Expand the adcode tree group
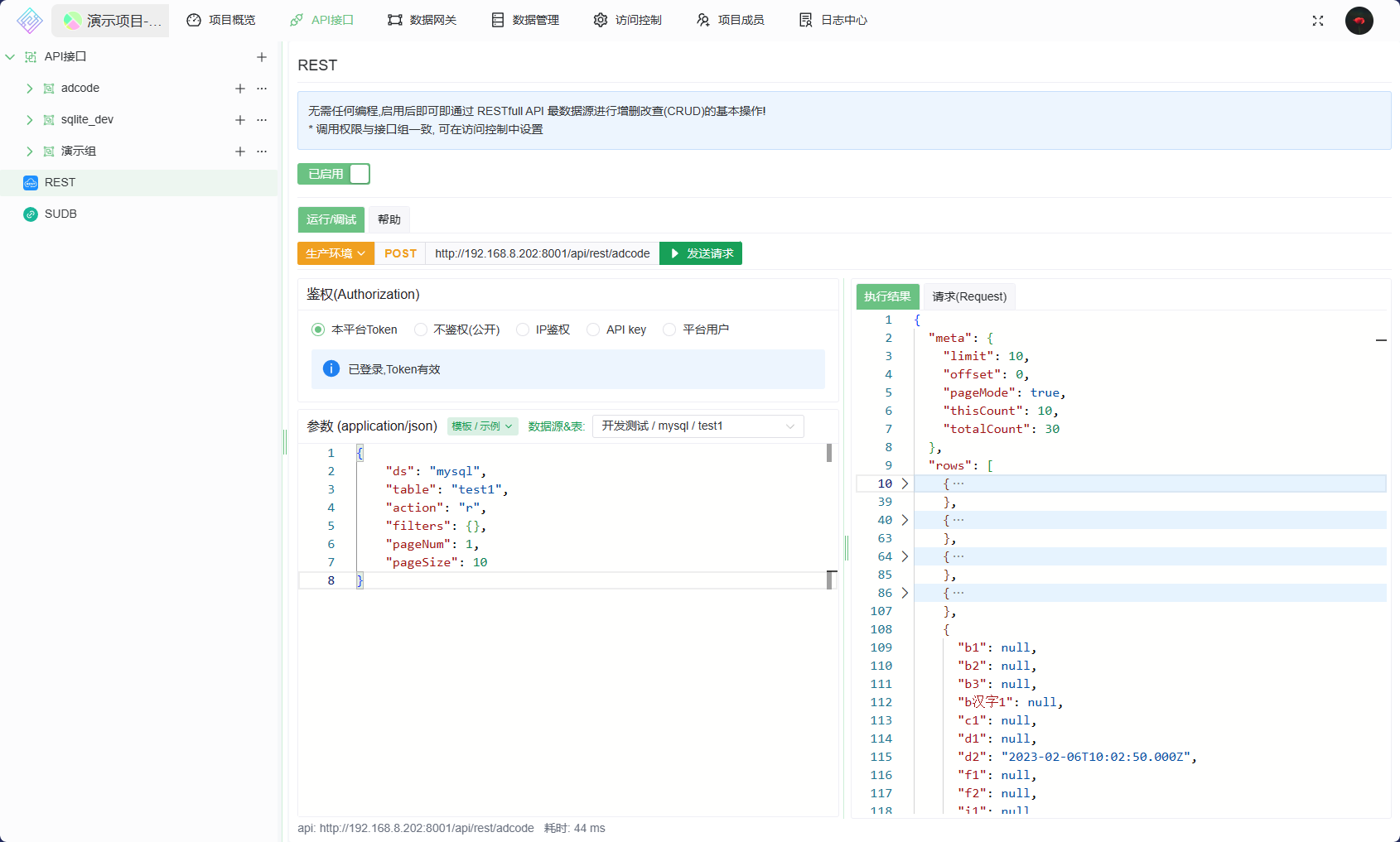 click(x=30, y=89)
